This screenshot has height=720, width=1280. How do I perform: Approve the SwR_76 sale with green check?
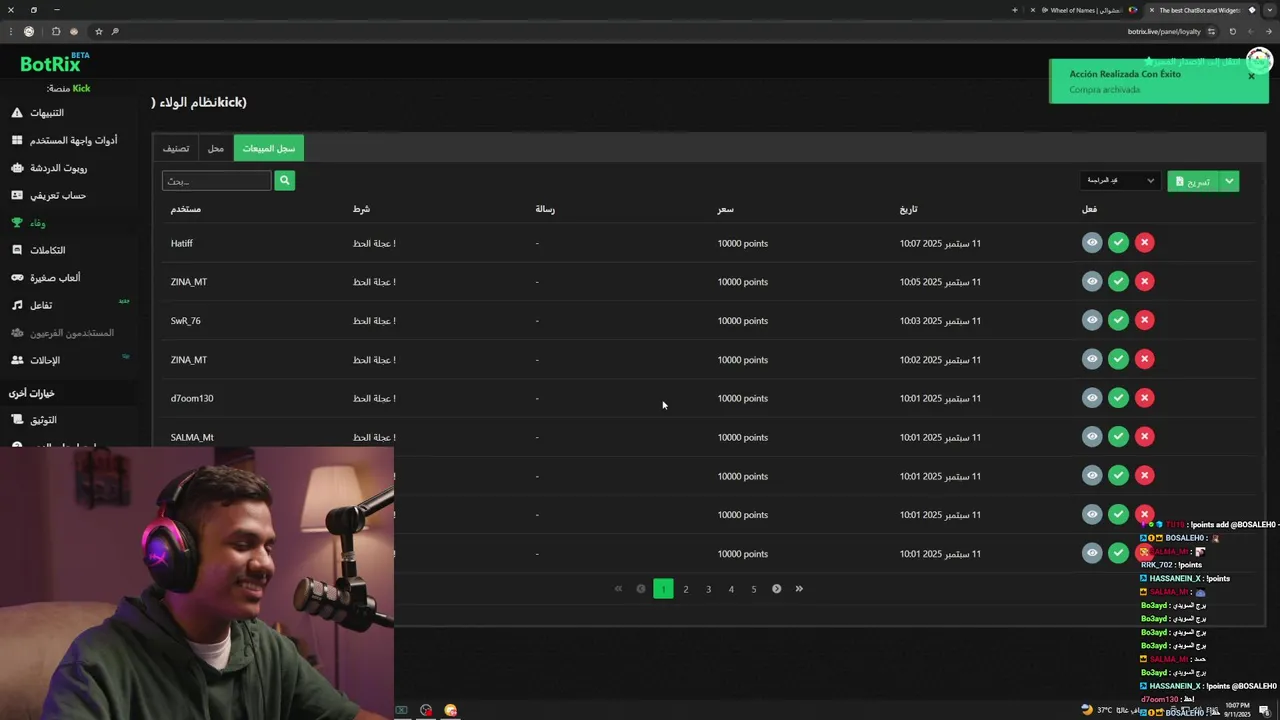pos(1118,320)
